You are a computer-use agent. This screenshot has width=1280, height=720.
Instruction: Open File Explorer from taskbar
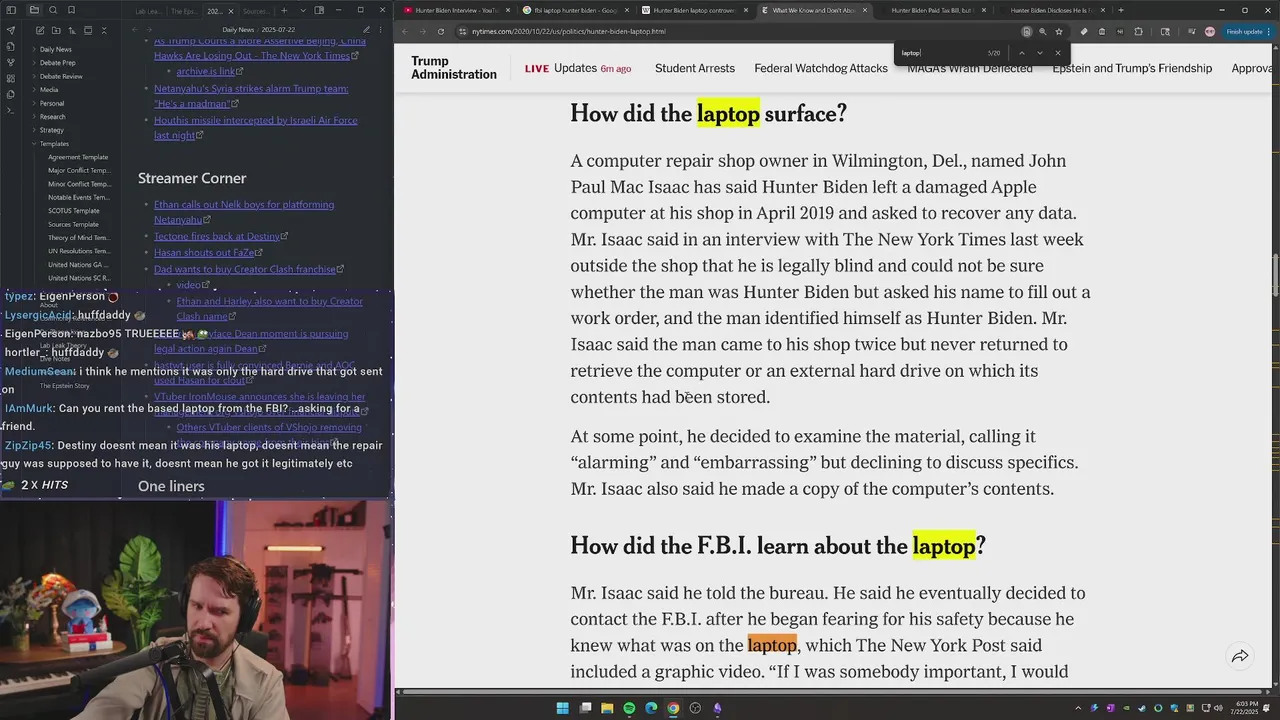pyautogui.click(x=607, y=708)
